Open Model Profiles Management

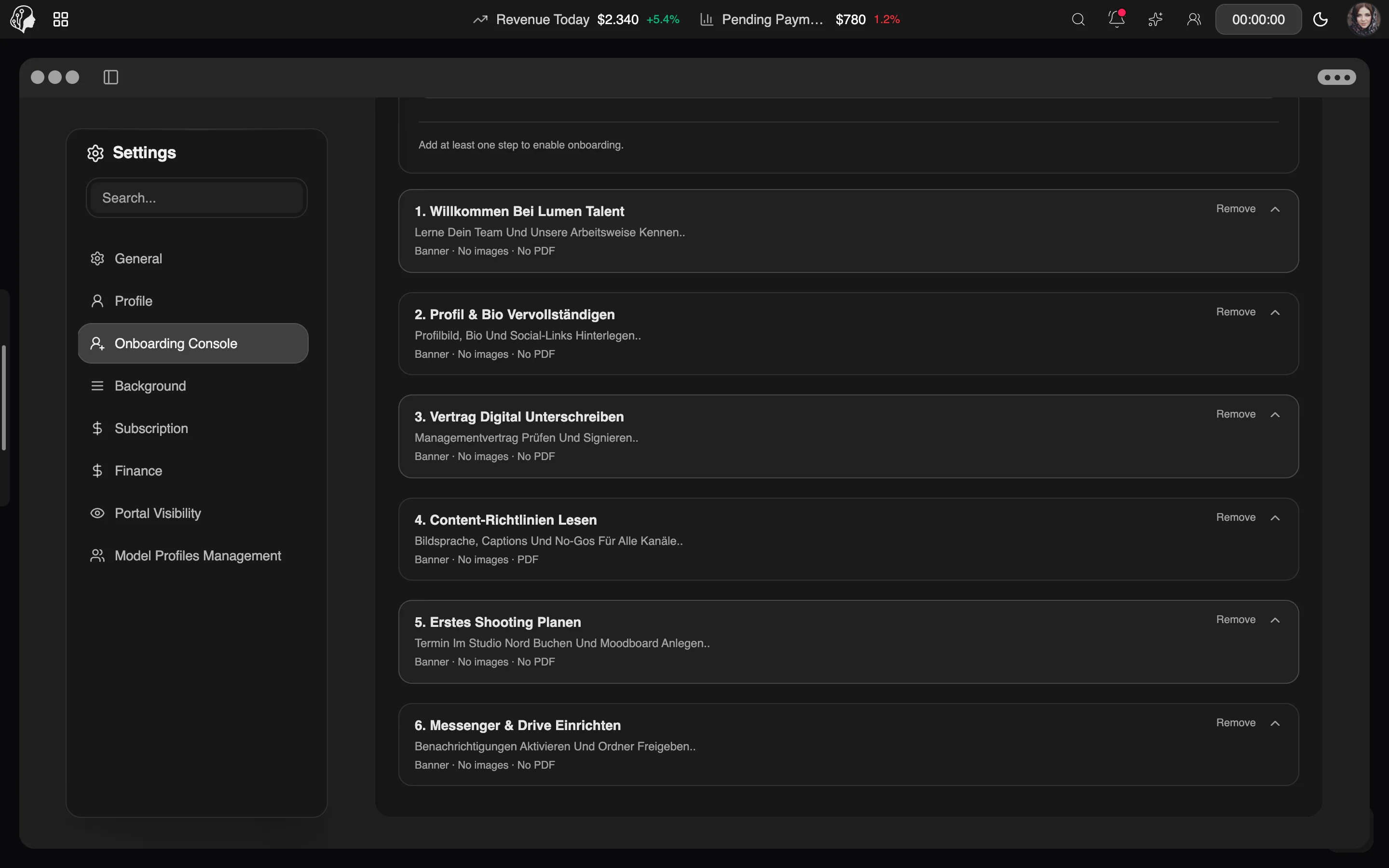193,556
